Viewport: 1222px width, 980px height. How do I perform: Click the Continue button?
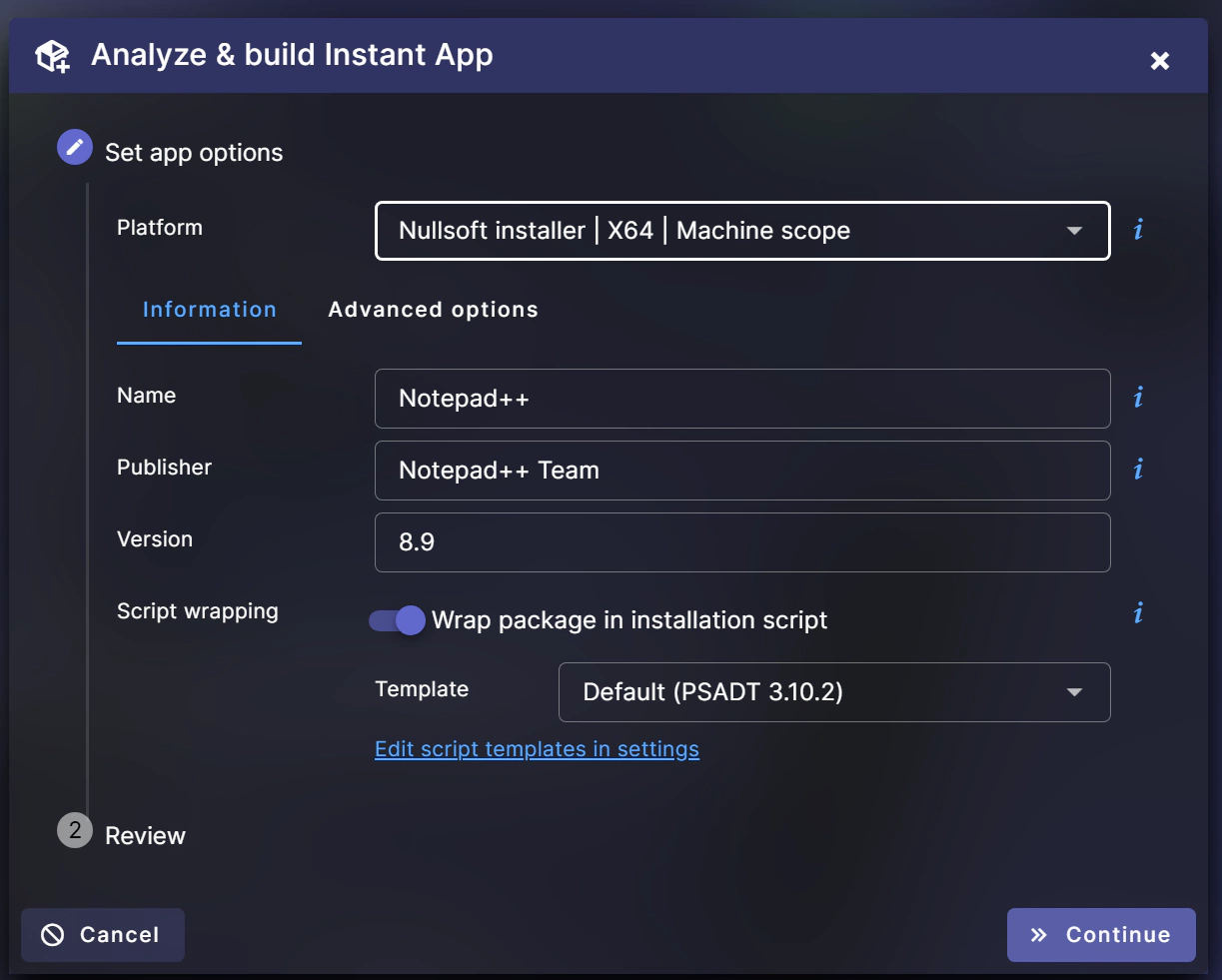coord(1101,935)
